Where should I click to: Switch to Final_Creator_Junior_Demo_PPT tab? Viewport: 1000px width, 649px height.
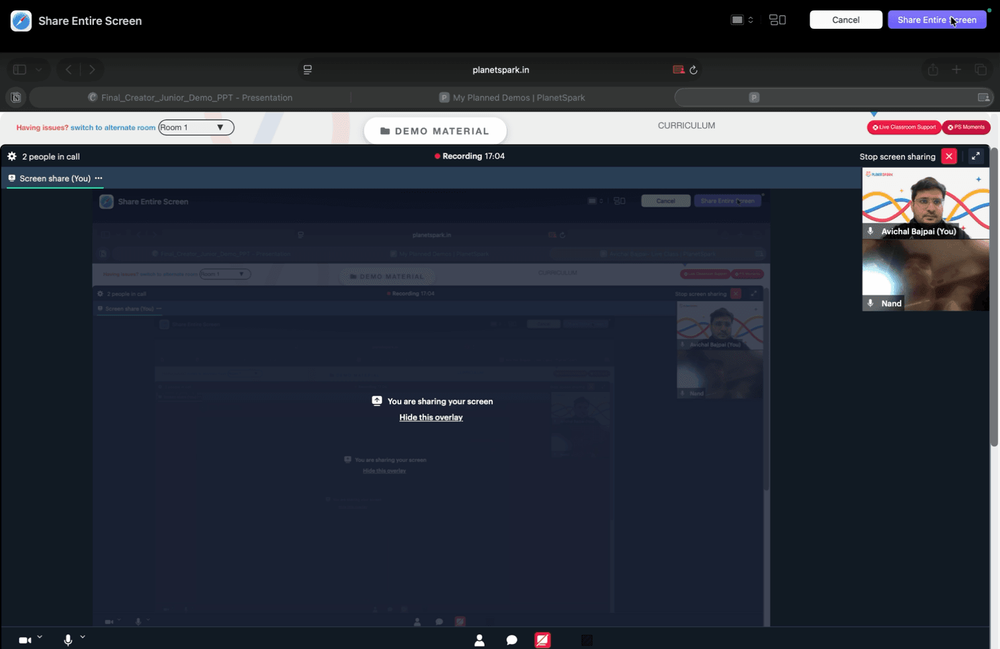[190, 98]
